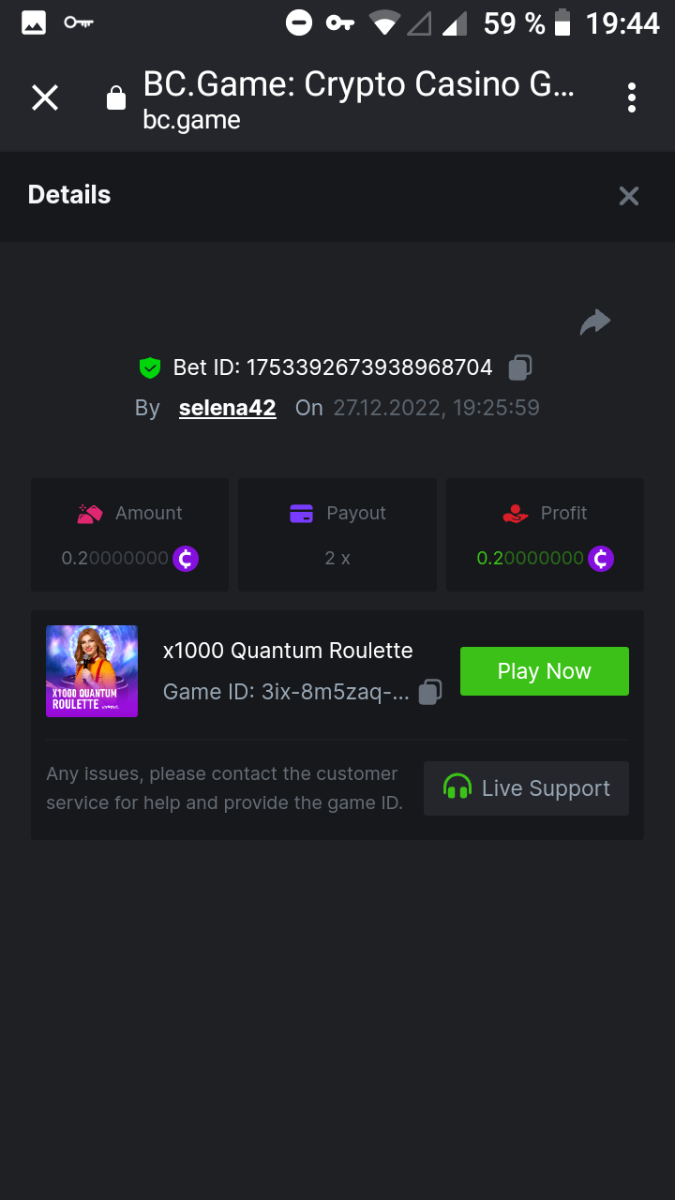The image size is (675, 1200).
Task: Click the Profit coin currency icon
Action: [600, 558]
